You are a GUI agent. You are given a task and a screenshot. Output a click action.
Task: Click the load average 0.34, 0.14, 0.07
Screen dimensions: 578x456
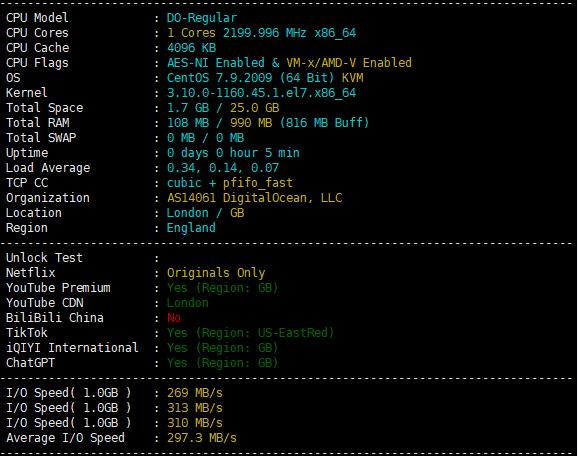coord(223,168)
